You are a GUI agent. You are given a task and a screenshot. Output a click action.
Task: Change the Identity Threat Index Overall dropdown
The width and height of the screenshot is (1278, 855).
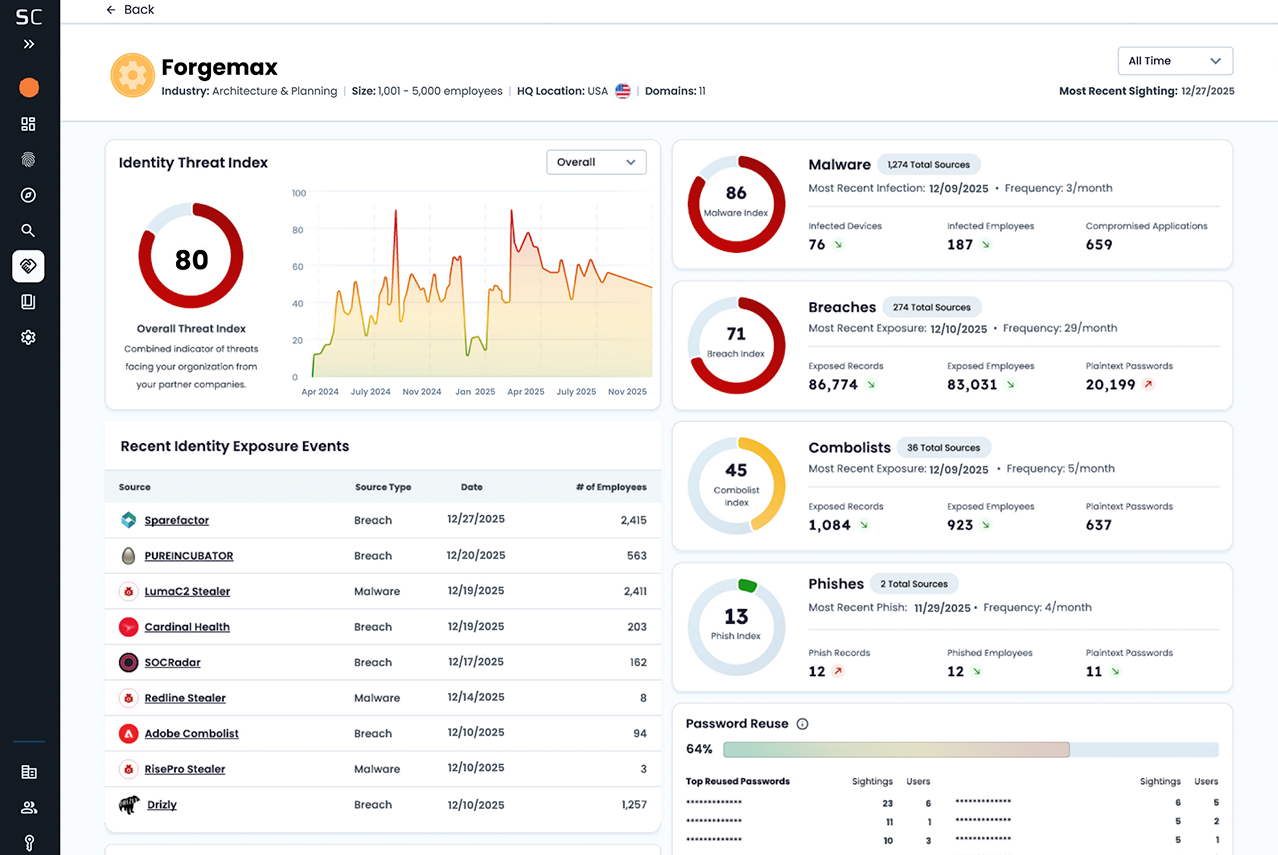[596, 161]
